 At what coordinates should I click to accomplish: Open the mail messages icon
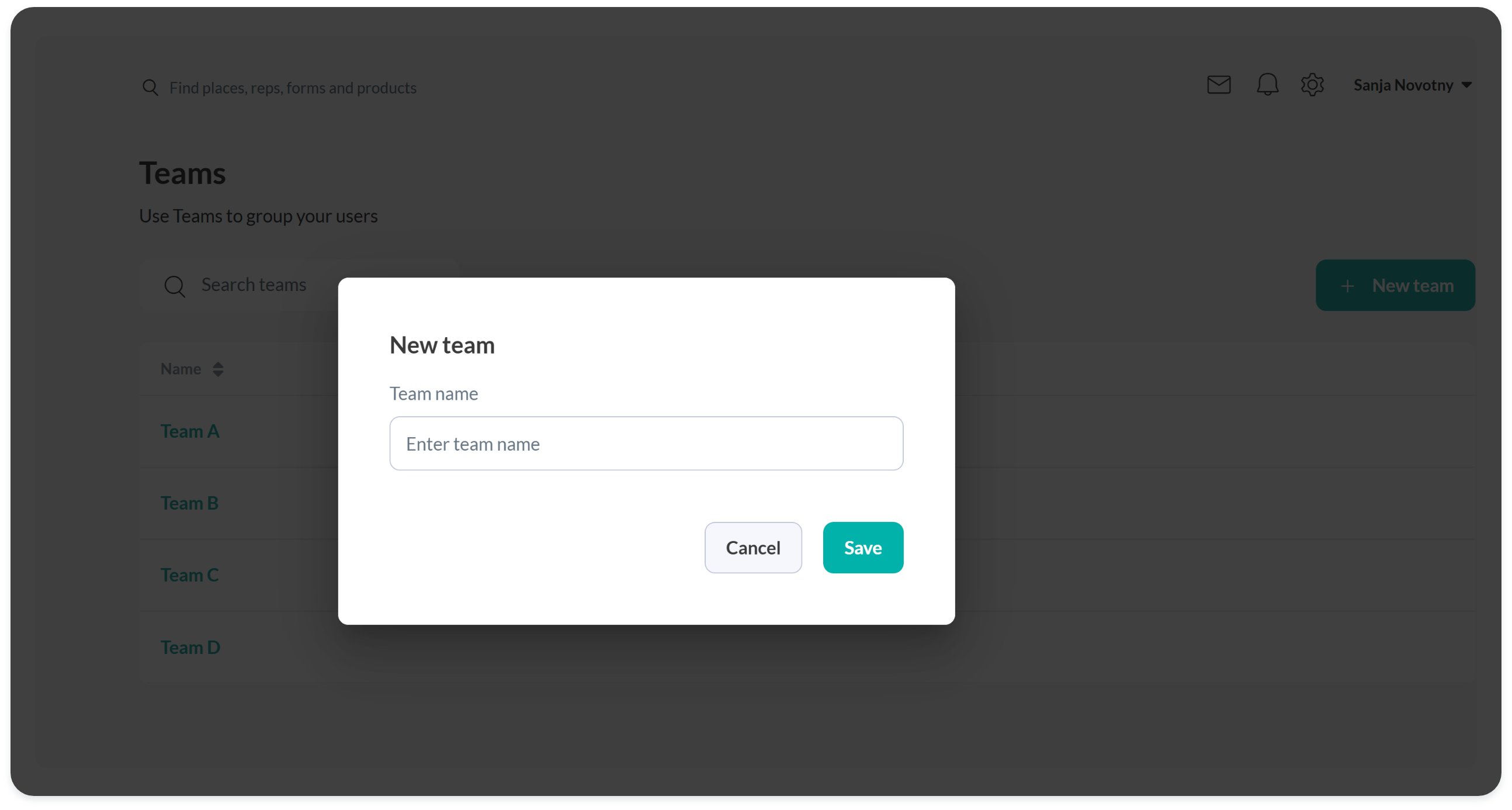click(1219, 85)
